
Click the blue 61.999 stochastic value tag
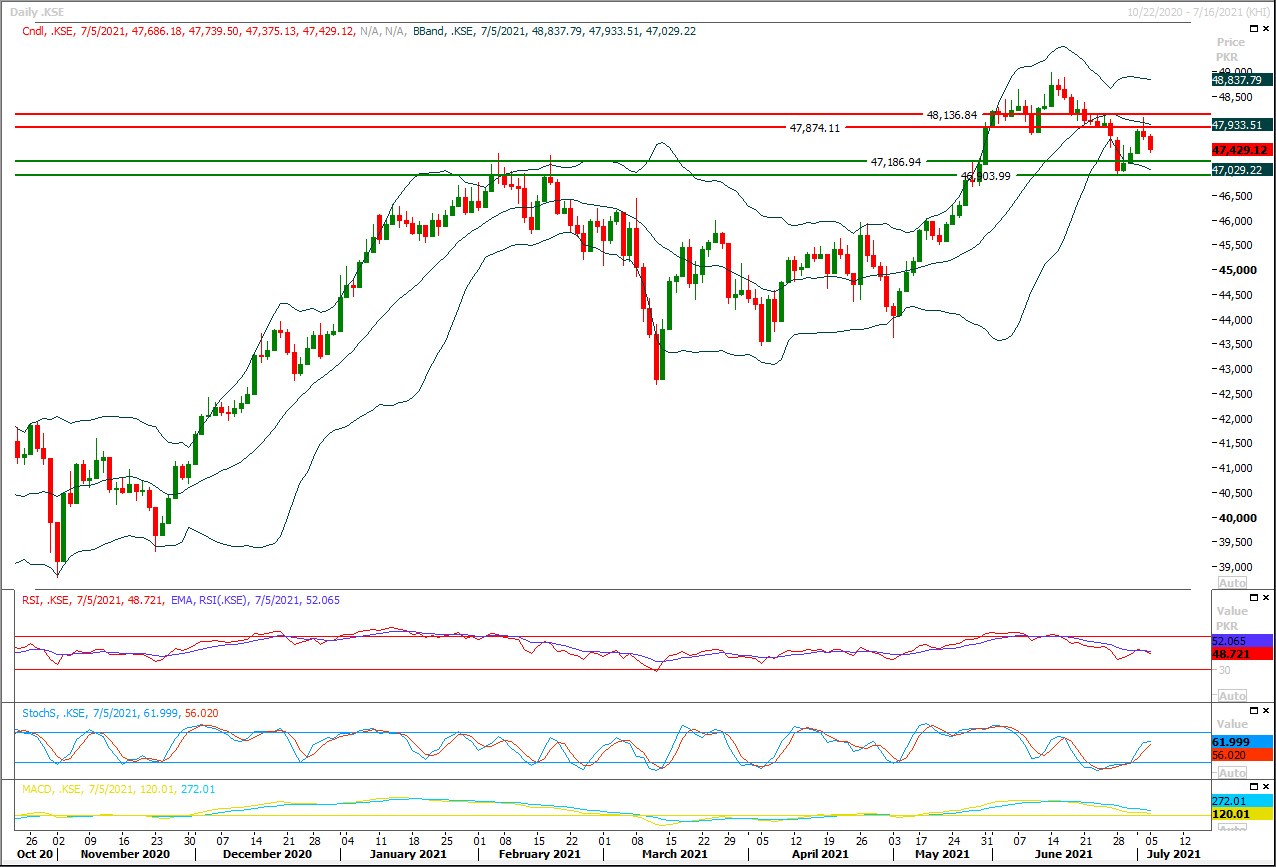click(1240, 742)
